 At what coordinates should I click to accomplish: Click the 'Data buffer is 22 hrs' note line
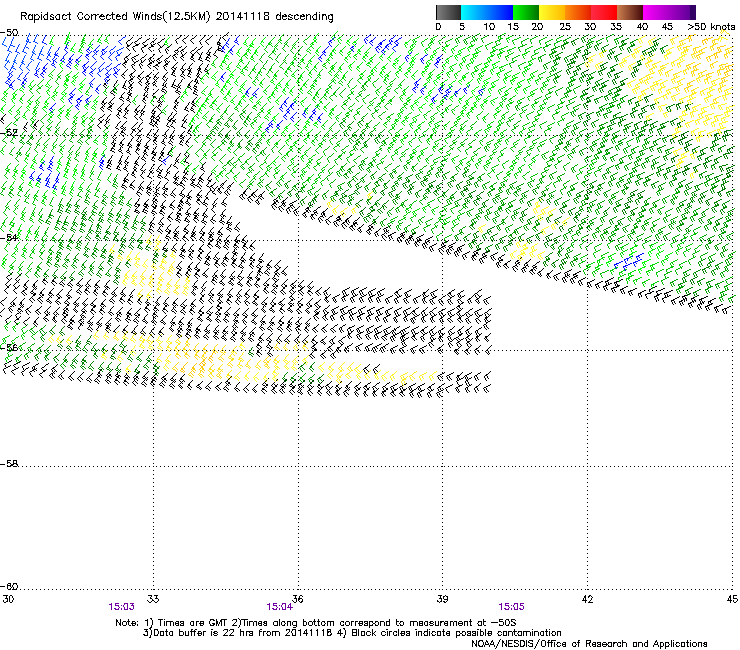pyautogui.click(x=352, y=633)
